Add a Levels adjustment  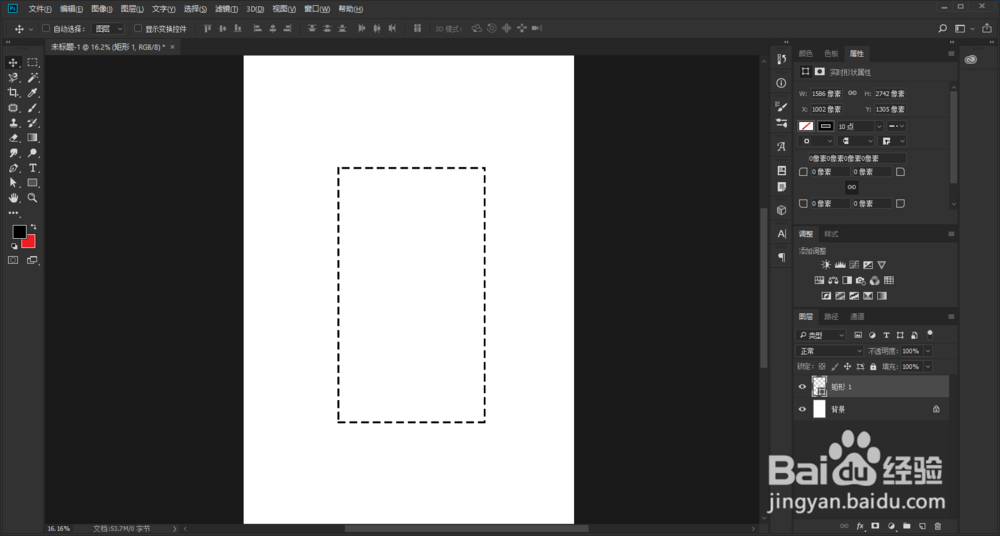[840, 265]
